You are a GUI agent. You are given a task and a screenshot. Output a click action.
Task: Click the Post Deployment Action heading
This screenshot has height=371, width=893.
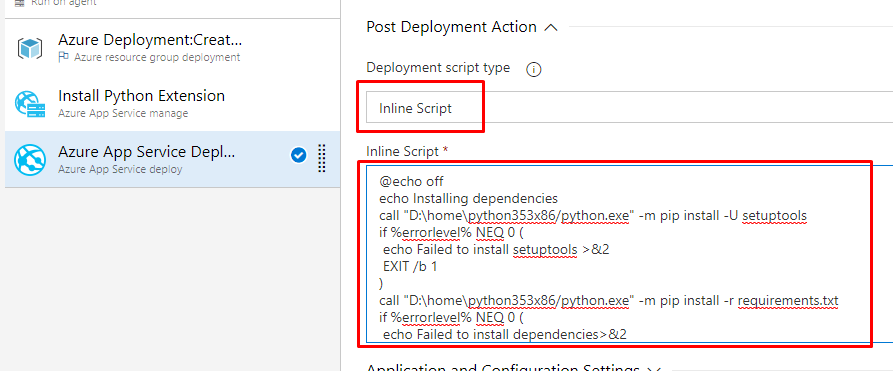(451, 27)
